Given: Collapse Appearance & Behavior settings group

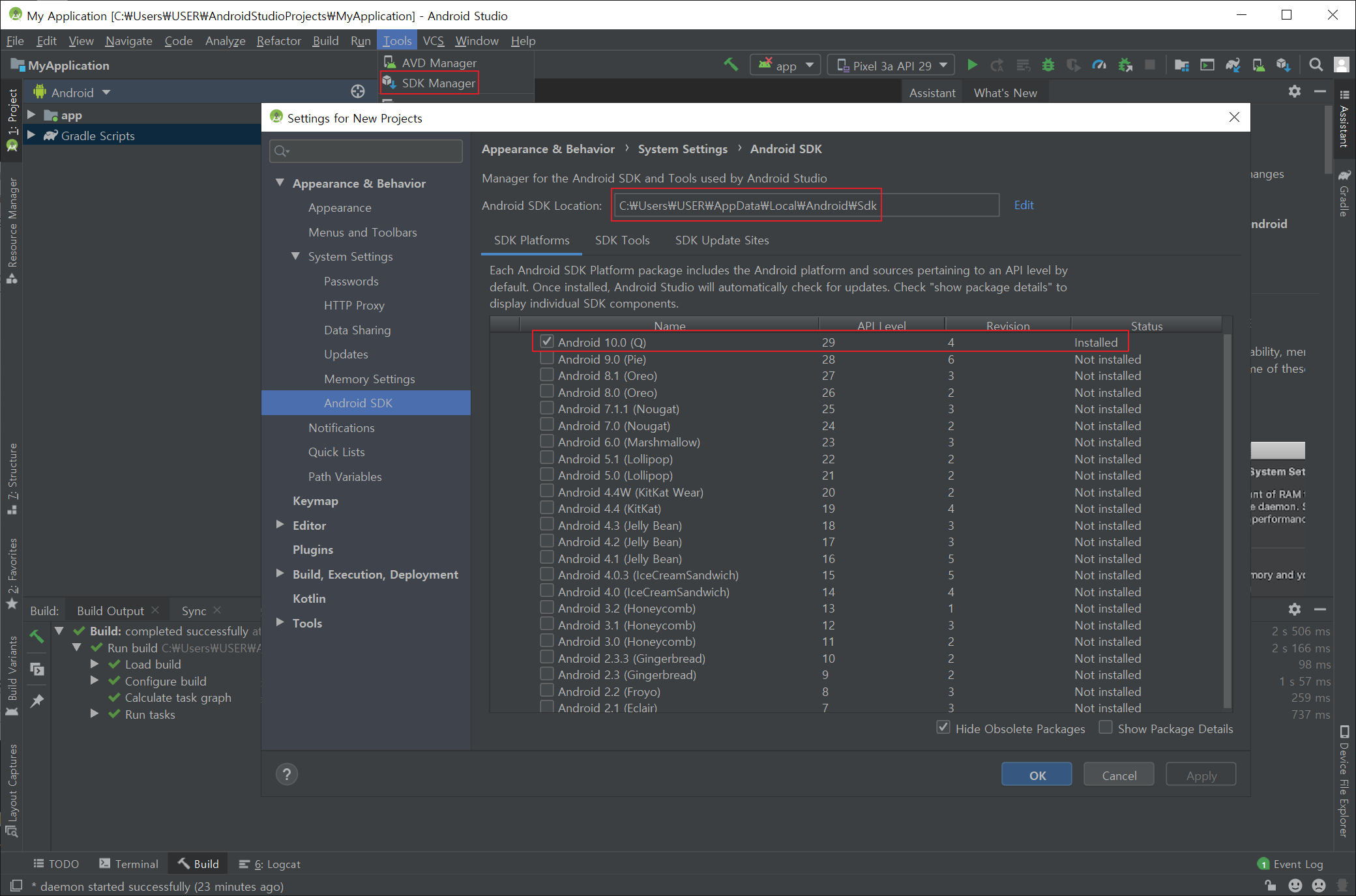Looking at the screenshot, I should (280, 183).
